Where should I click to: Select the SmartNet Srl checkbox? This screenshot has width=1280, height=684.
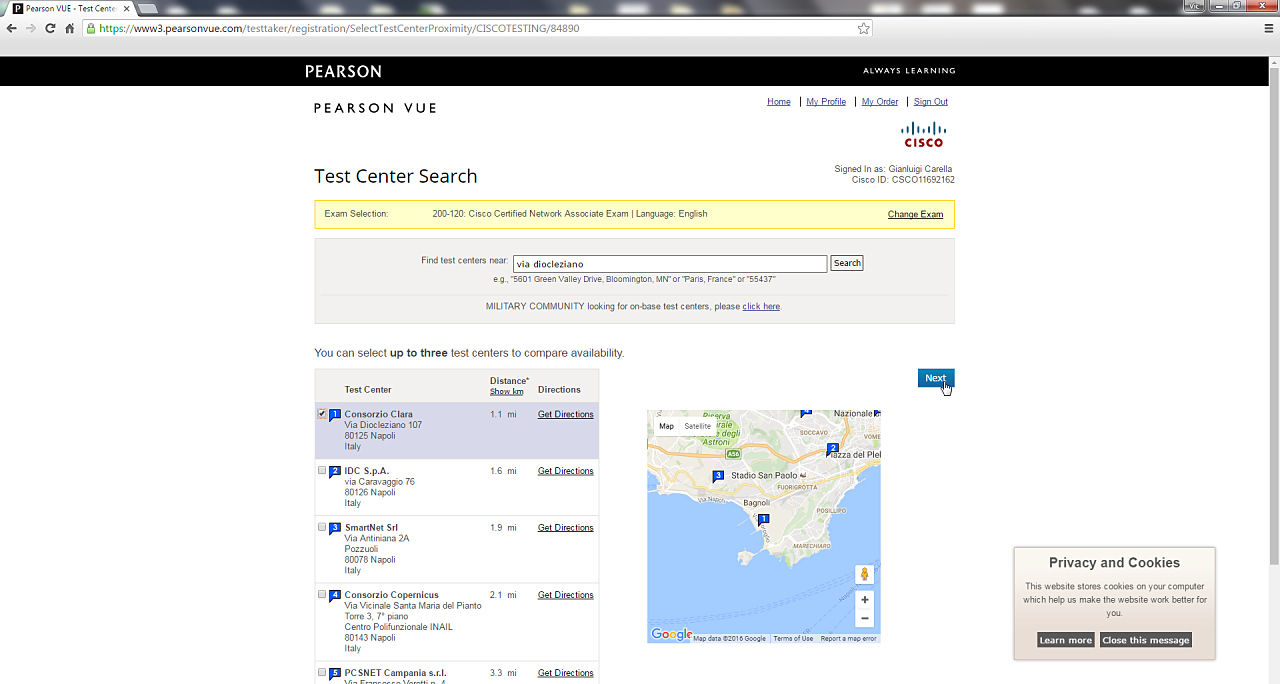click(322, 527)
